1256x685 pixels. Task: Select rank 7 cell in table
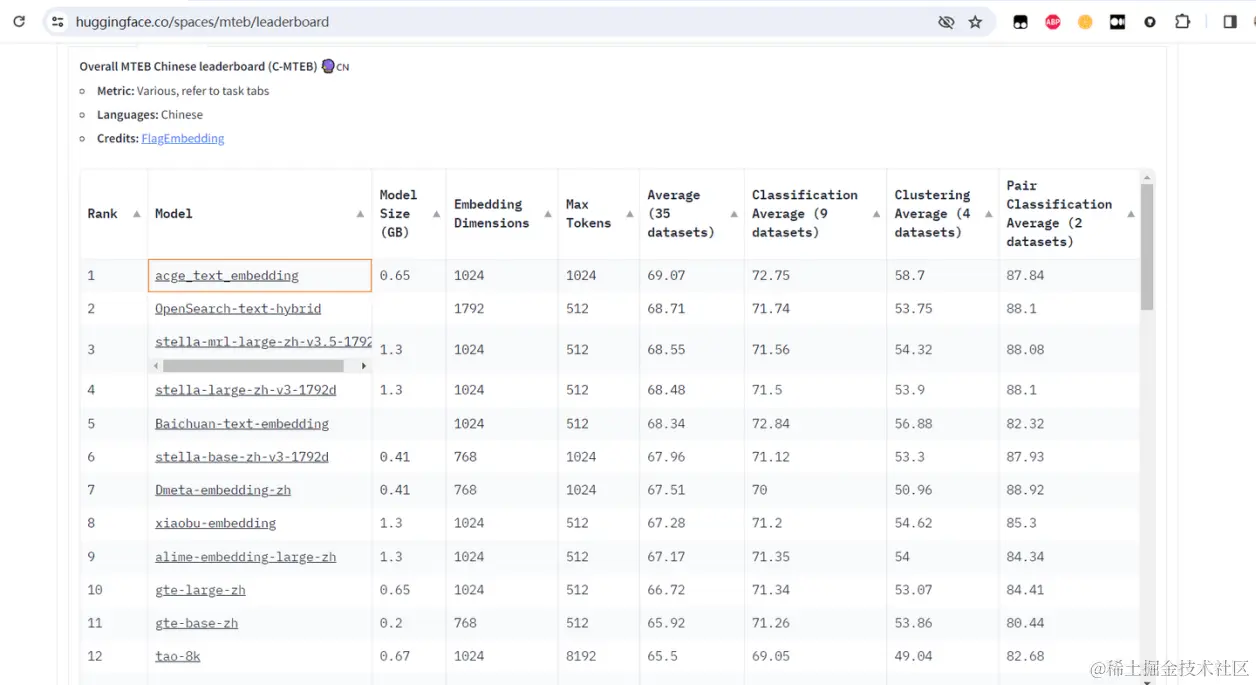point(114,490)
